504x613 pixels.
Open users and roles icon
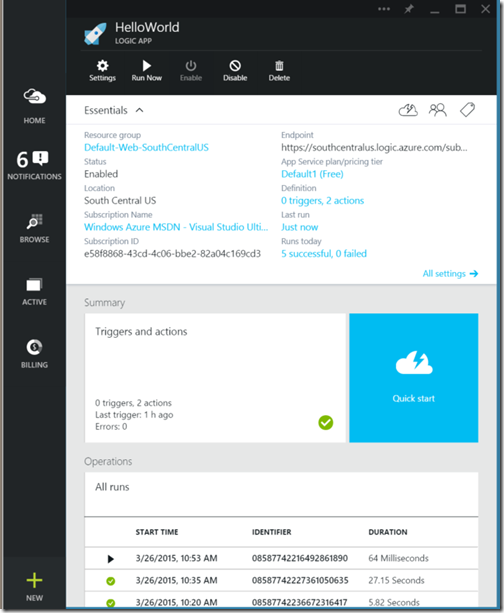(438, 110)
